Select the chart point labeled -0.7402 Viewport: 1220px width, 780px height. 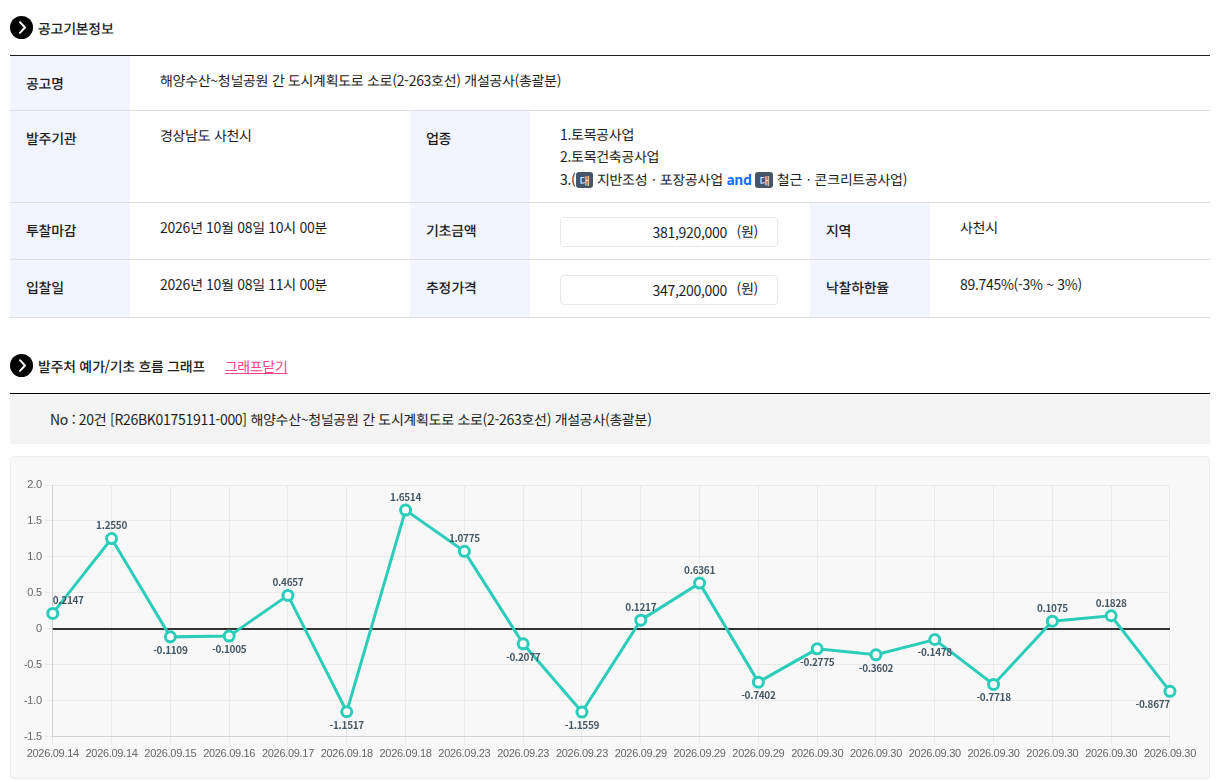click(758, 682)
